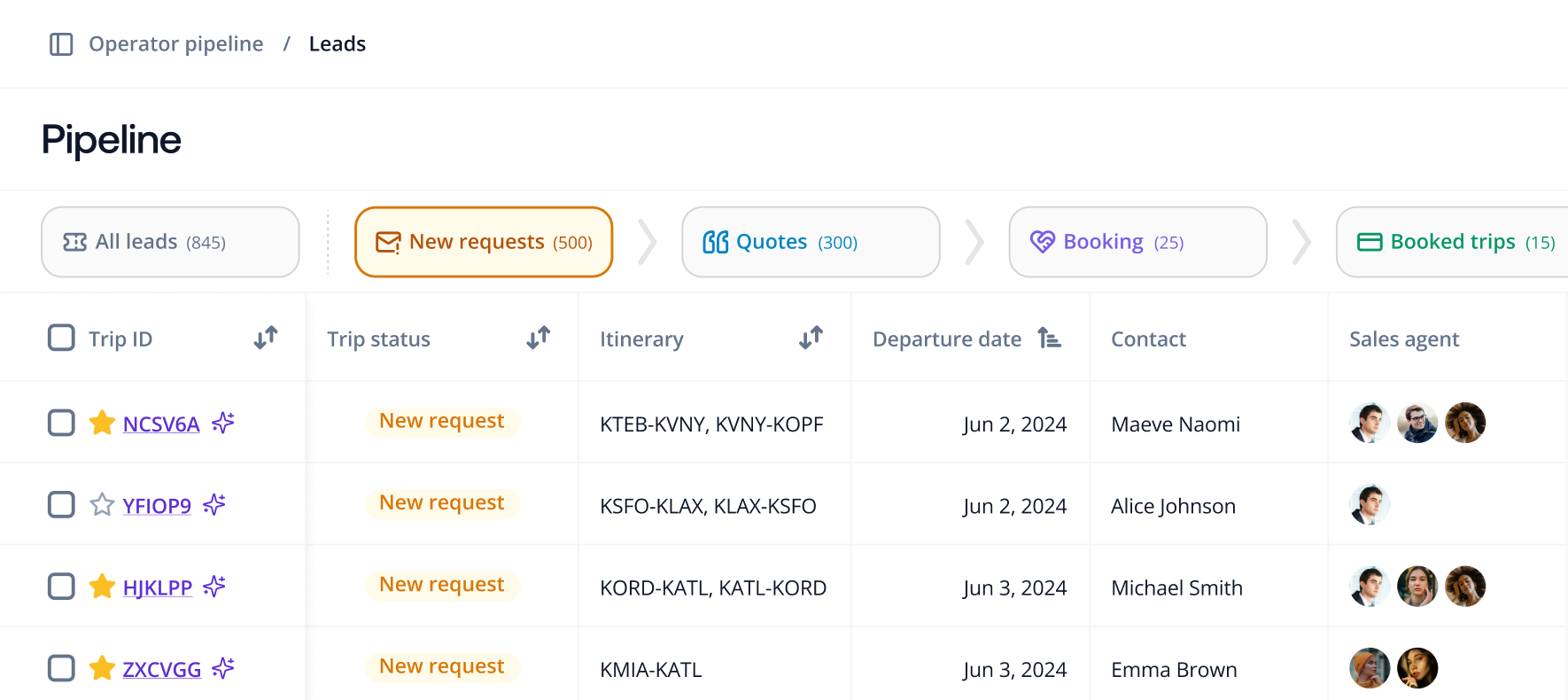Select itinerary KTEB-KVNY, KVNY-KOPF

711,424
